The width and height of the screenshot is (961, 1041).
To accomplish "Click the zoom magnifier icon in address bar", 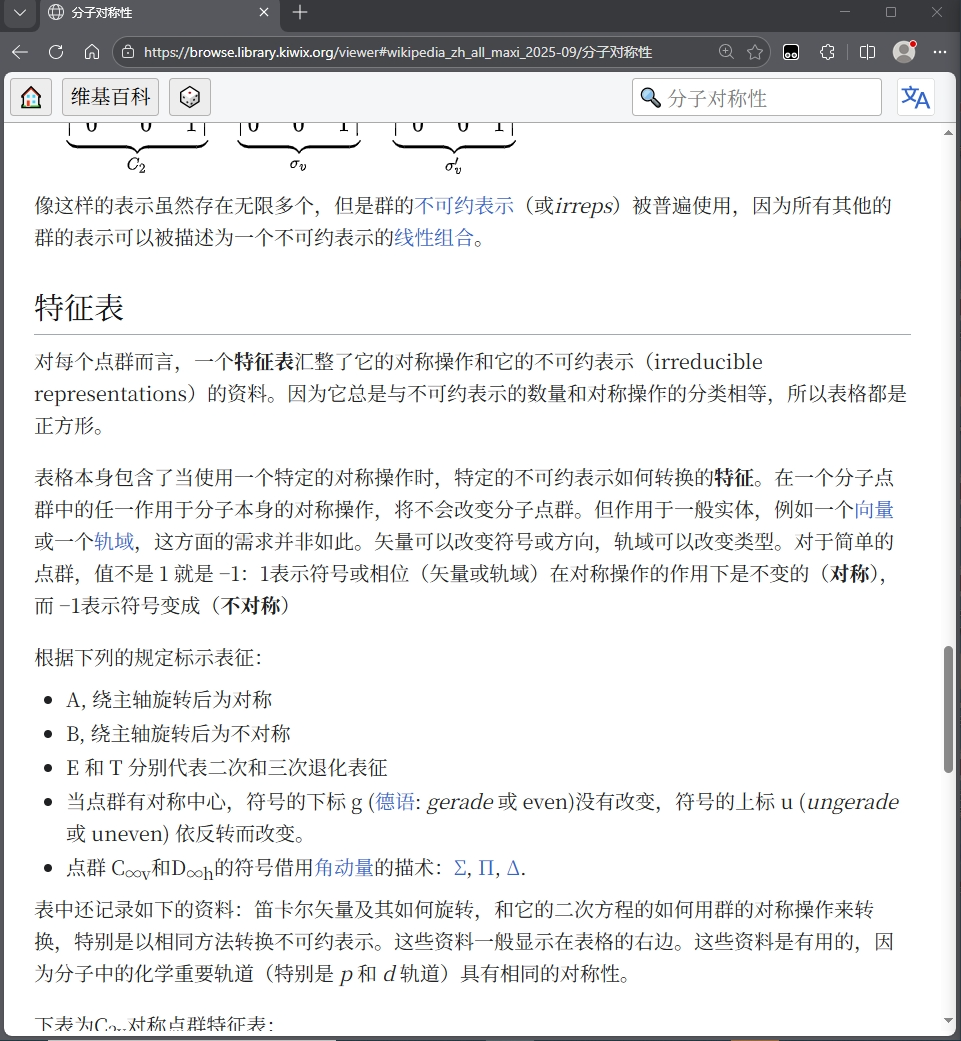I will (x=727, y=52).
